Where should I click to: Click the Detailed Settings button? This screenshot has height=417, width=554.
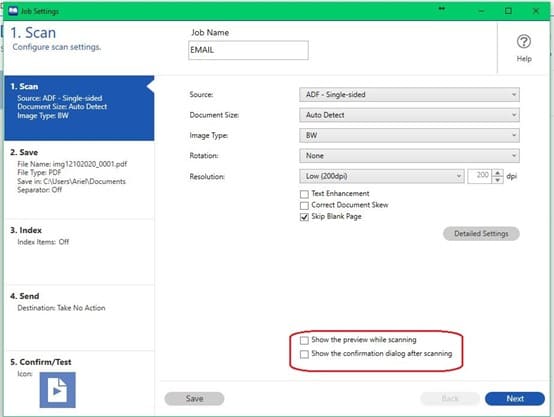point(481,234)
